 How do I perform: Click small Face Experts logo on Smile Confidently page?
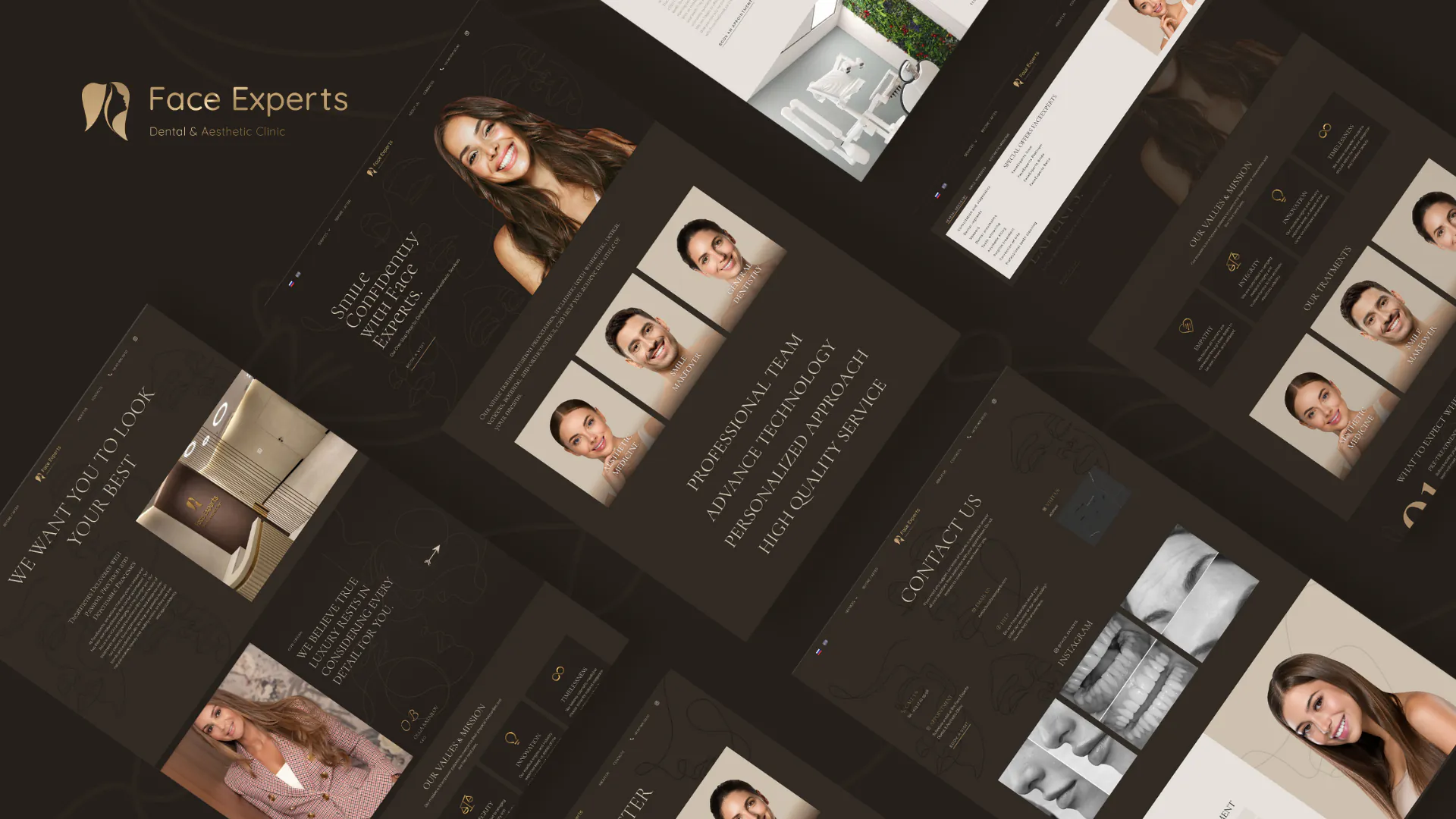point(380,158)
